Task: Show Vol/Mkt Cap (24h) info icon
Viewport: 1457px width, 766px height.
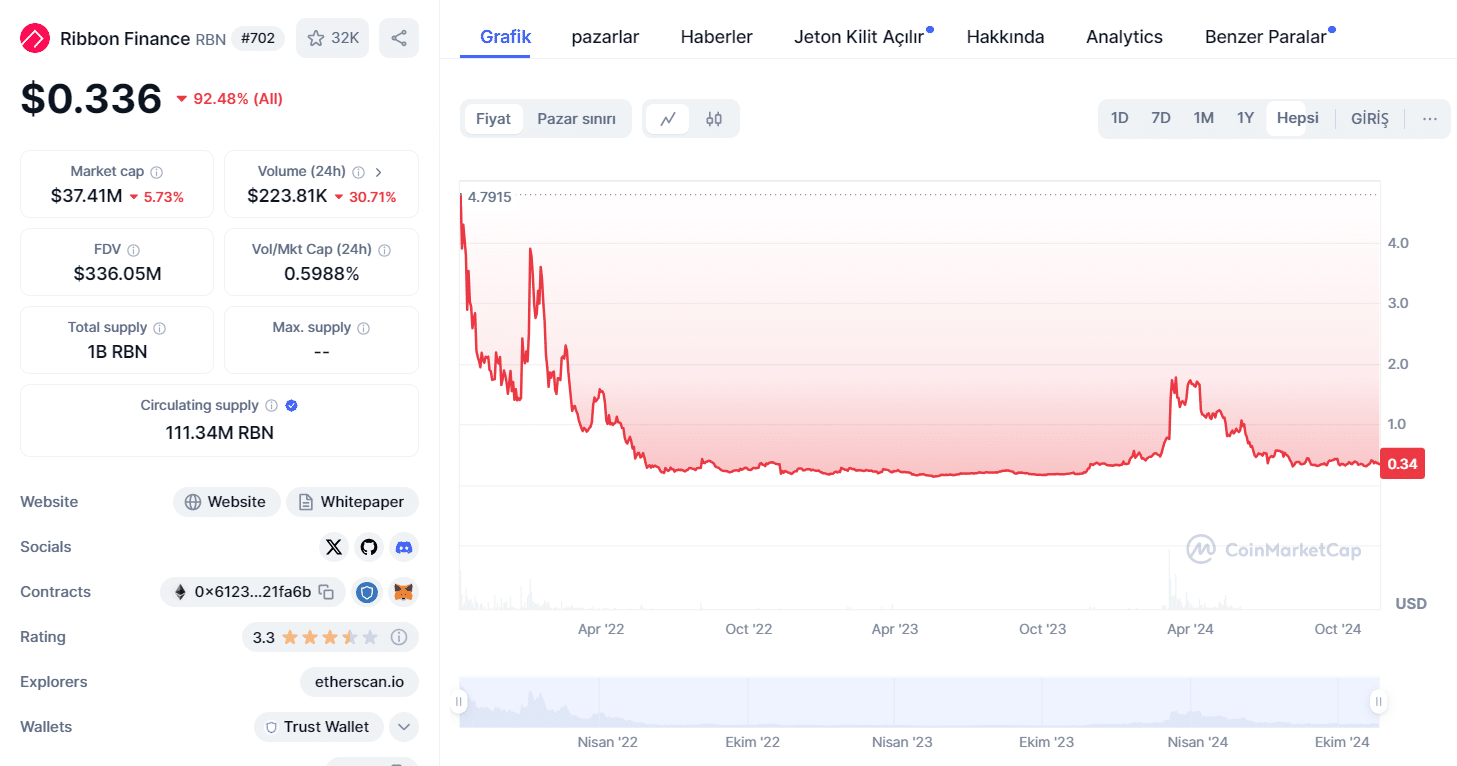Action: [384, 250]
